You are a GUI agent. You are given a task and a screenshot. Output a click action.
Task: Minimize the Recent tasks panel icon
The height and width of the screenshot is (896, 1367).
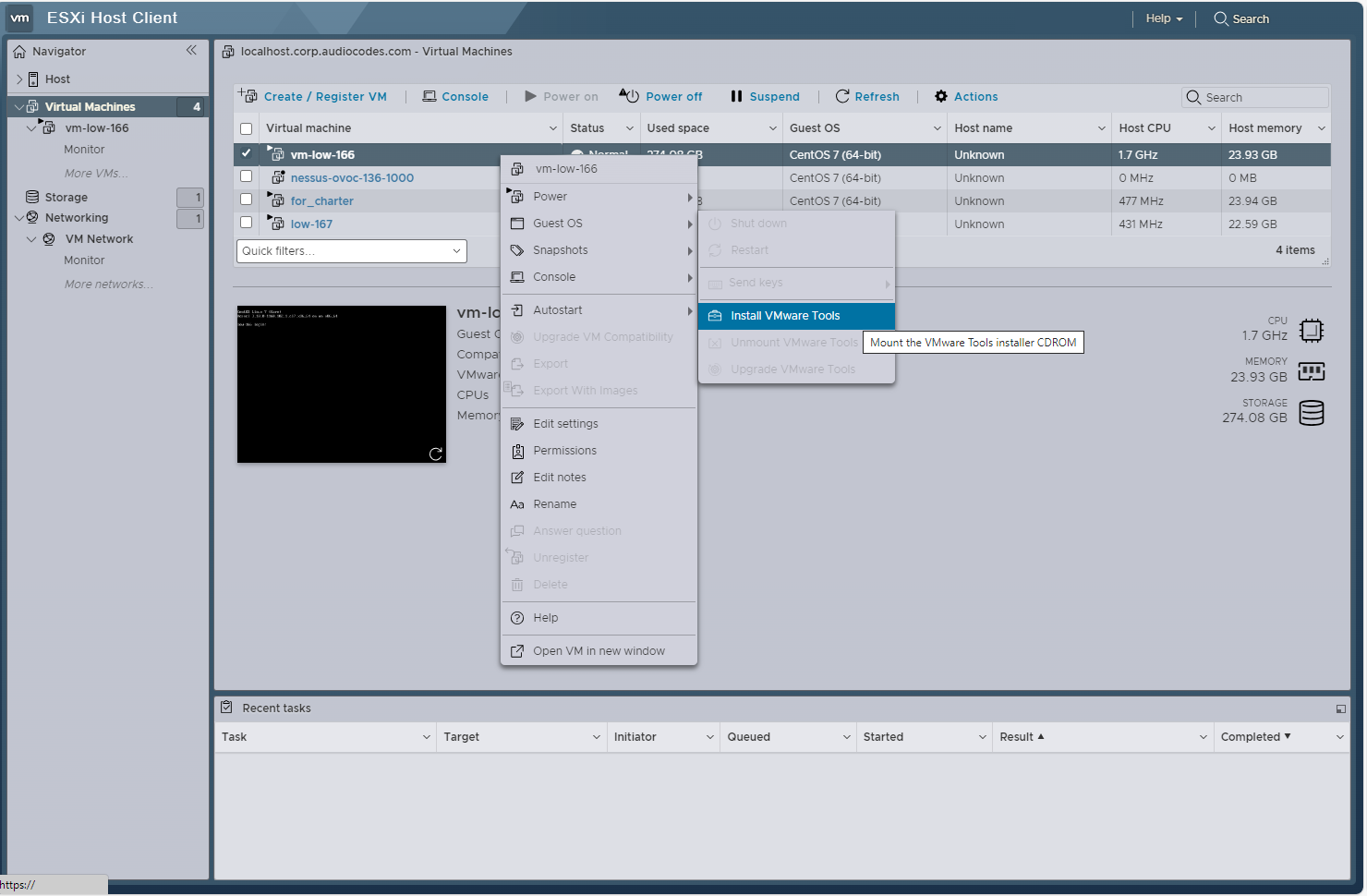[x=1340, y=708]
